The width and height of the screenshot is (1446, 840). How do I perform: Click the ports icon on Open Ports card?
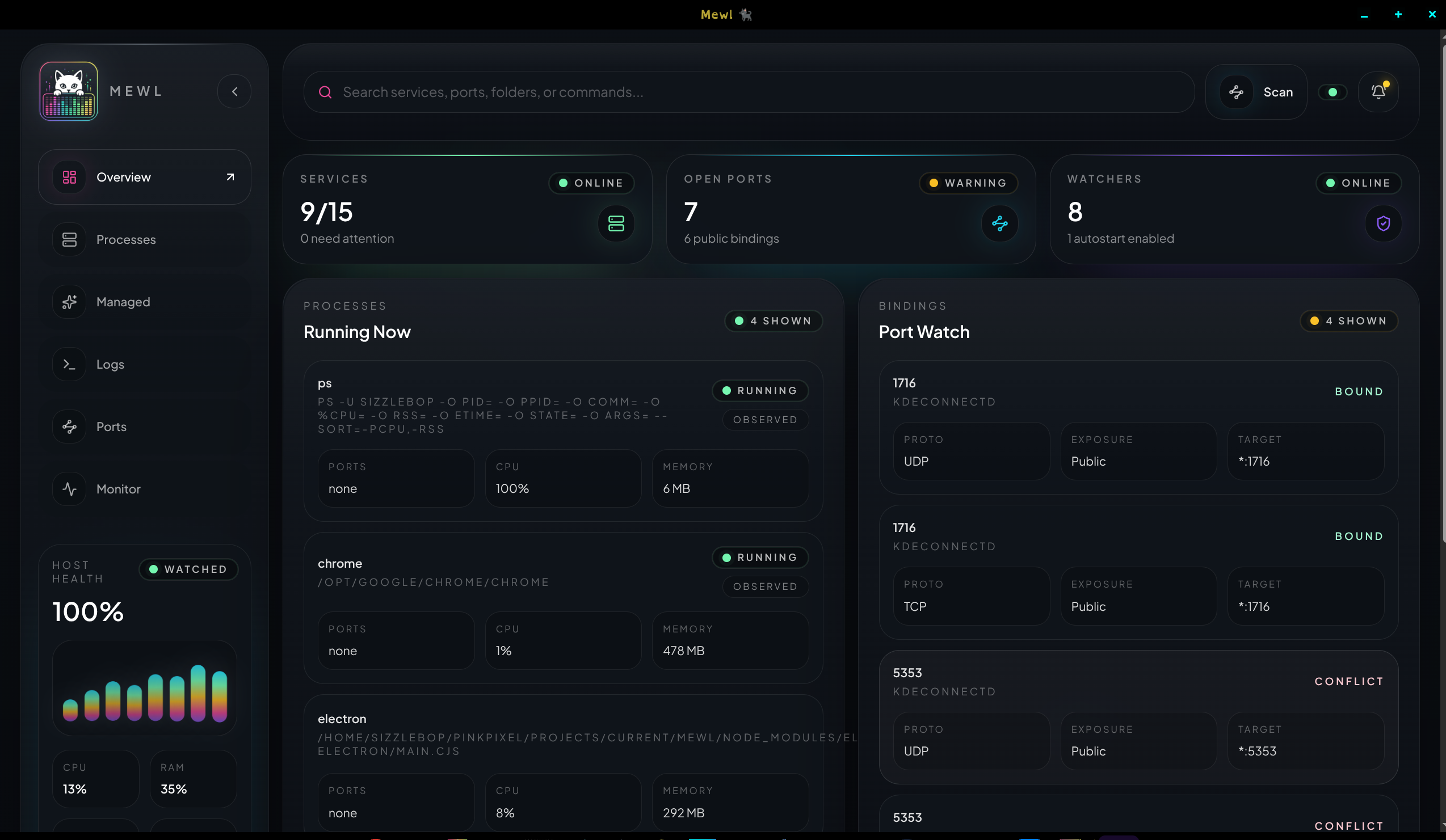click(999, 223)
